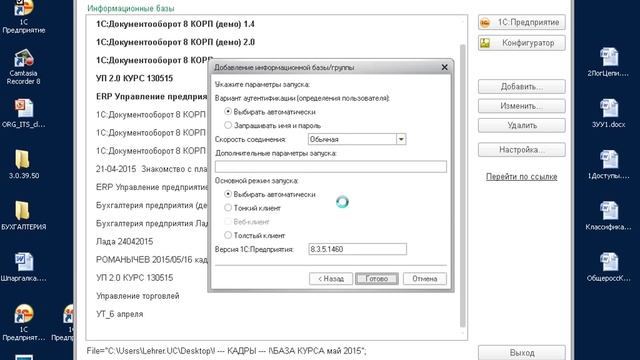Click the database list vertical scrollbar
Image resolution: width=640 pixels, height=360 pixels.
pos(462,186)
